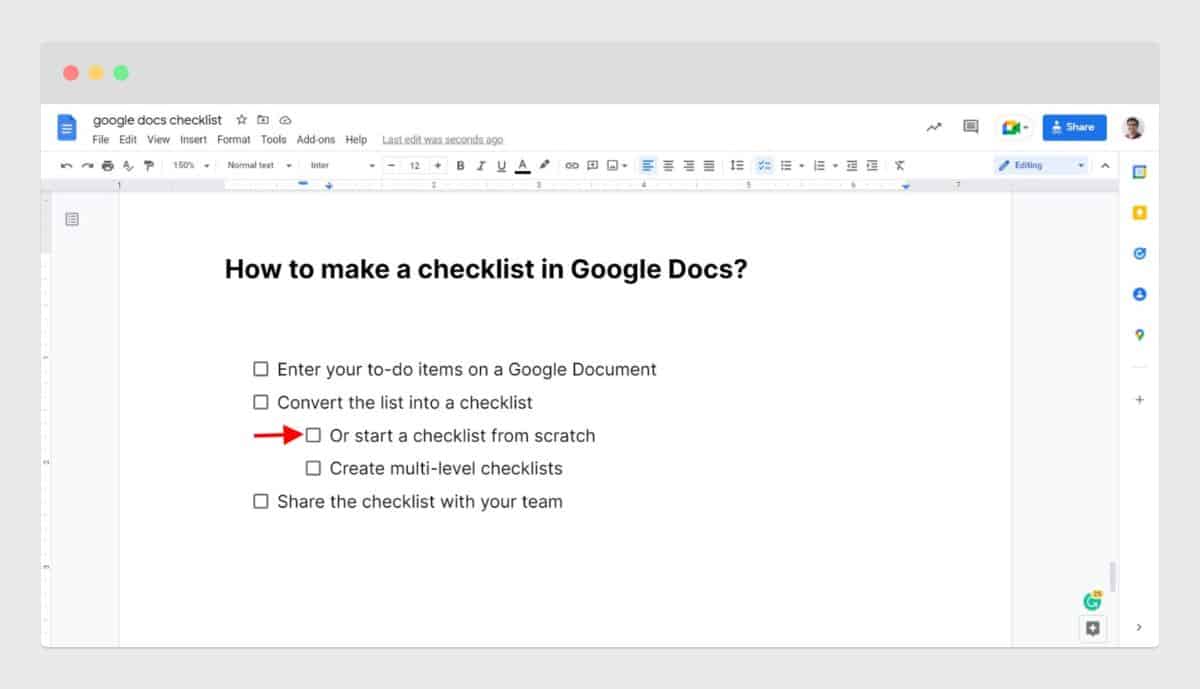Open the insert link tool
Viewport: 1200px width, 689px height.
[x=571, y=165]
